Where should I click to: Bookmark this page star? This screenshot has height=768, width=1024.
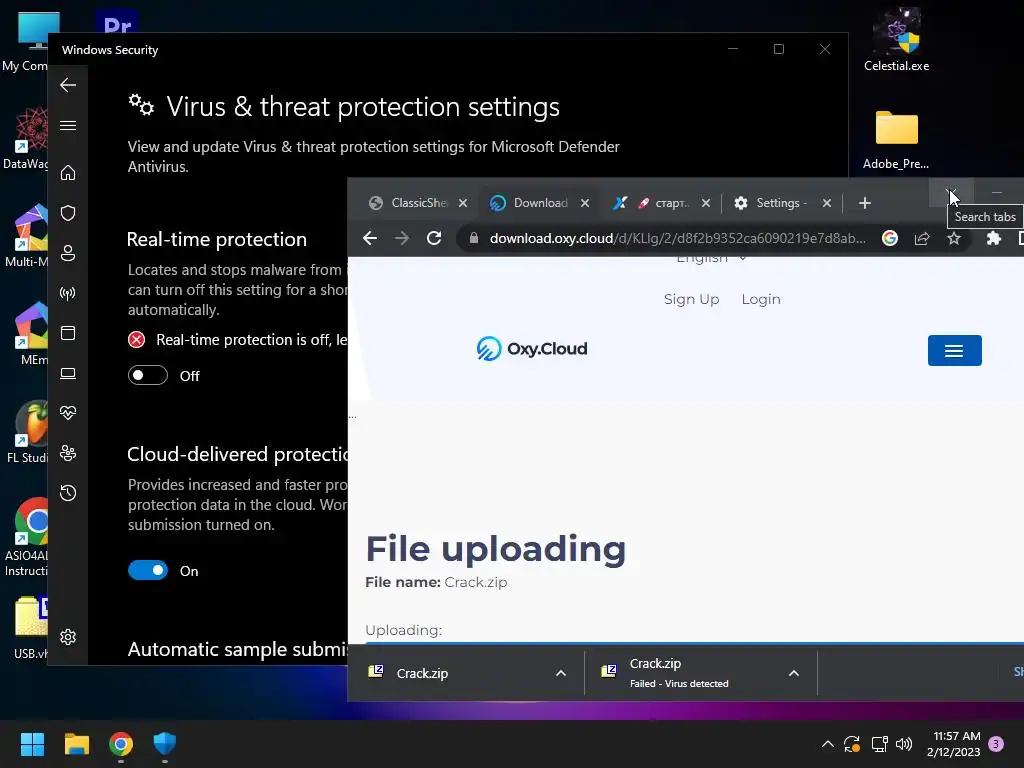coord(954,238)
